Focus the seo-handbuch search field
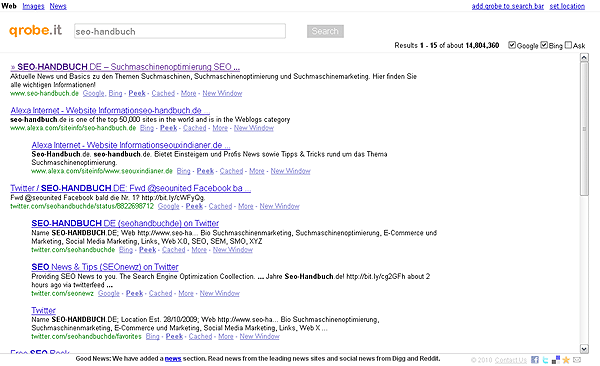Screen dimensions: 600x366 point(180,31)
